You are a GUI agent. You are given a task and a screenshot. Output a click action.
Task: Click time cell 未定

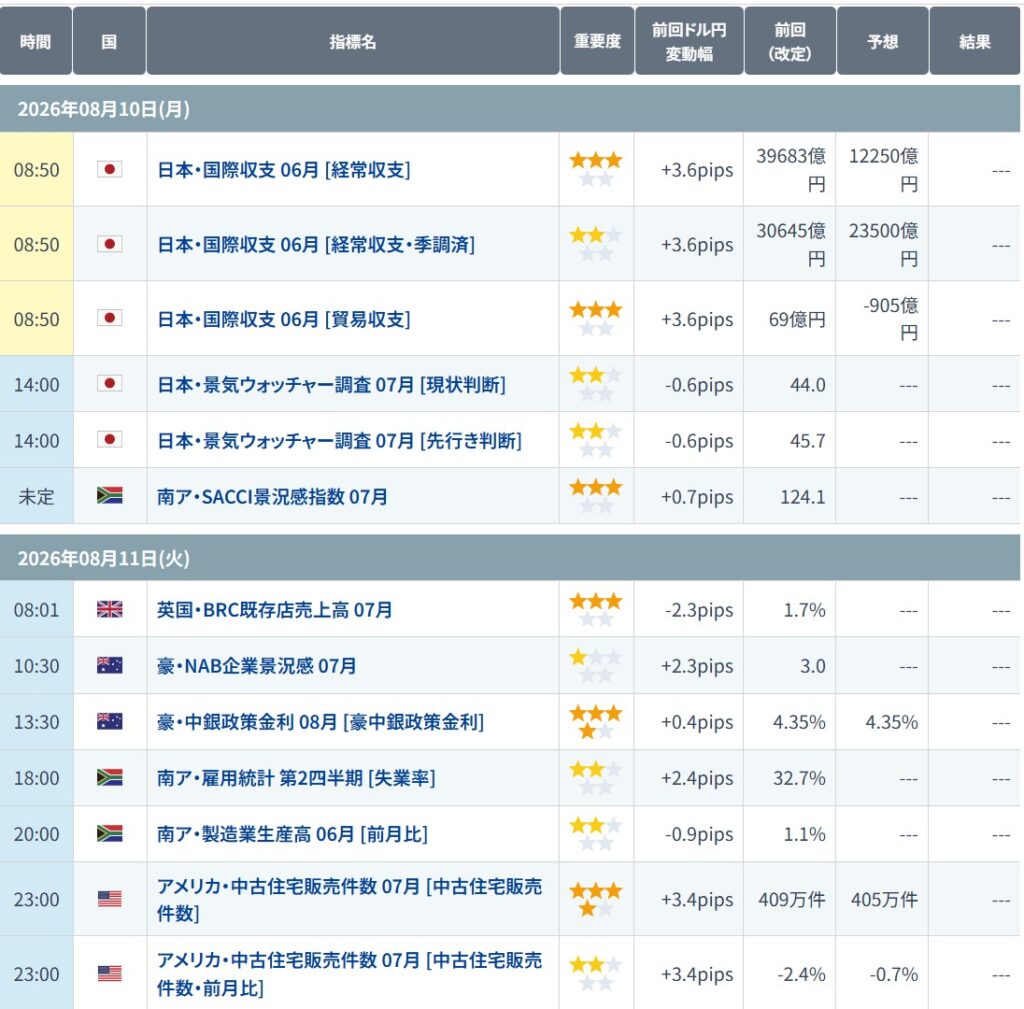click(36, 497)
